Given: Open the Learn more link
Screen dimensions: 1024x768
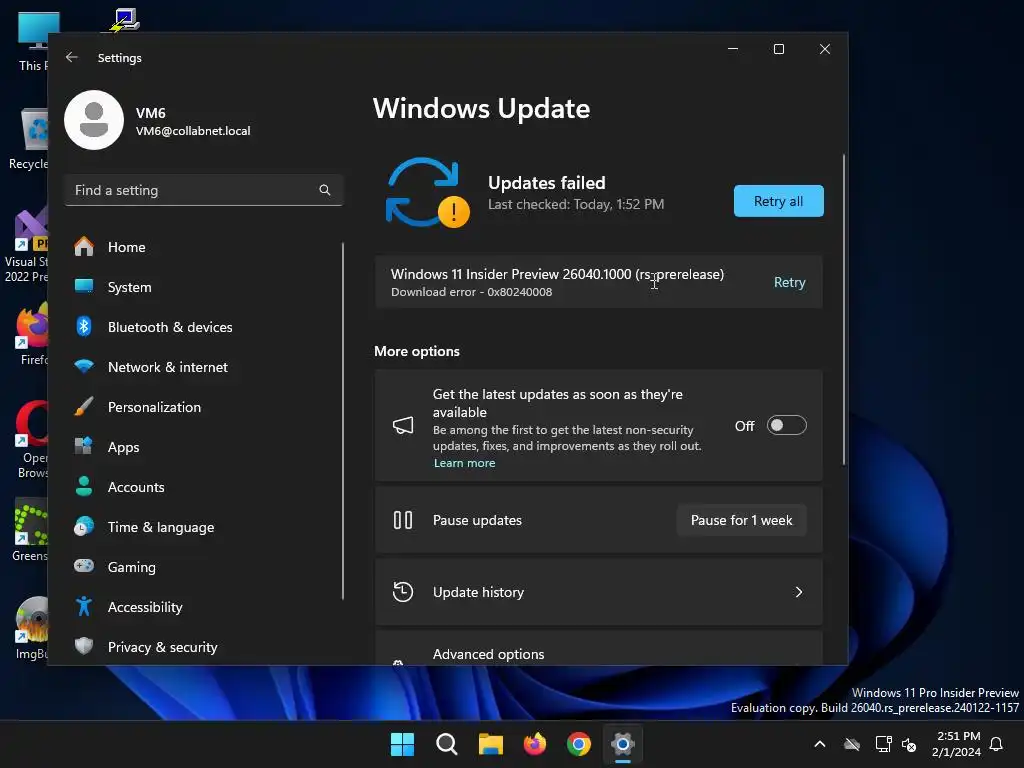Looking at the screenshot, I should pyautogui.click(x=464, y=463).
